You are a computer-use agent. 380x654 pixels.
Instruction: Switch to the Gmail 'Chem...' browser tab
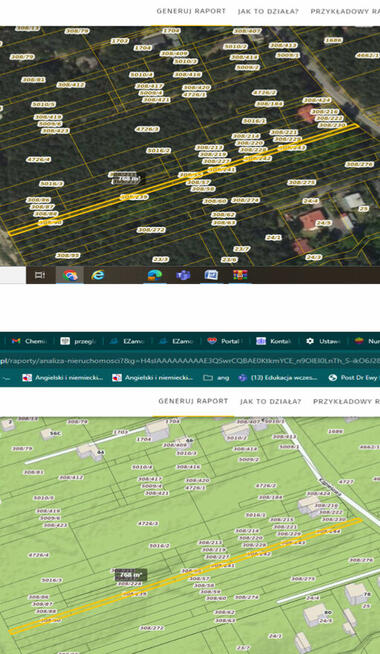click(29, 341)
